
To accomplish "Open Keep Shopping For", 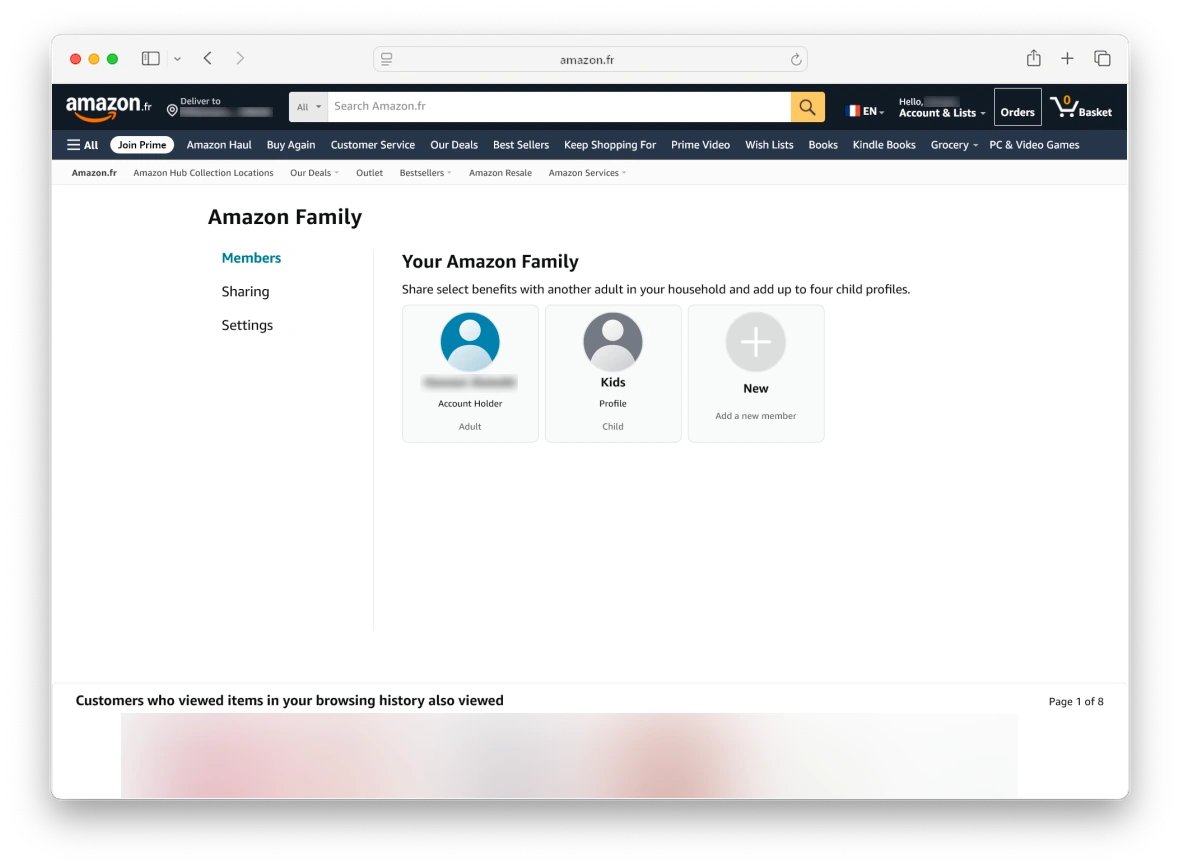I will click(610, 144).
